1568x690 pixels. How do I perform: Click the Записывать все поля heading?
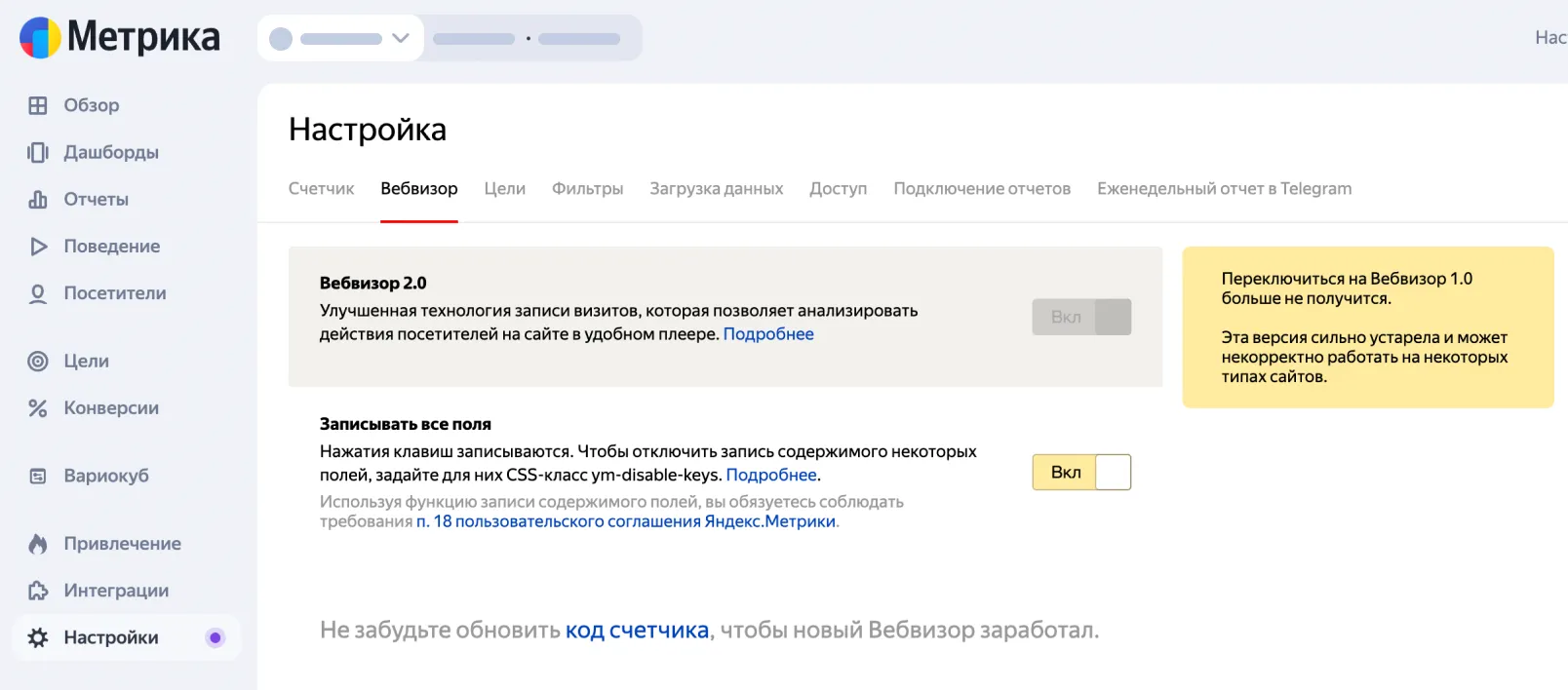click(x=406, y=424)
